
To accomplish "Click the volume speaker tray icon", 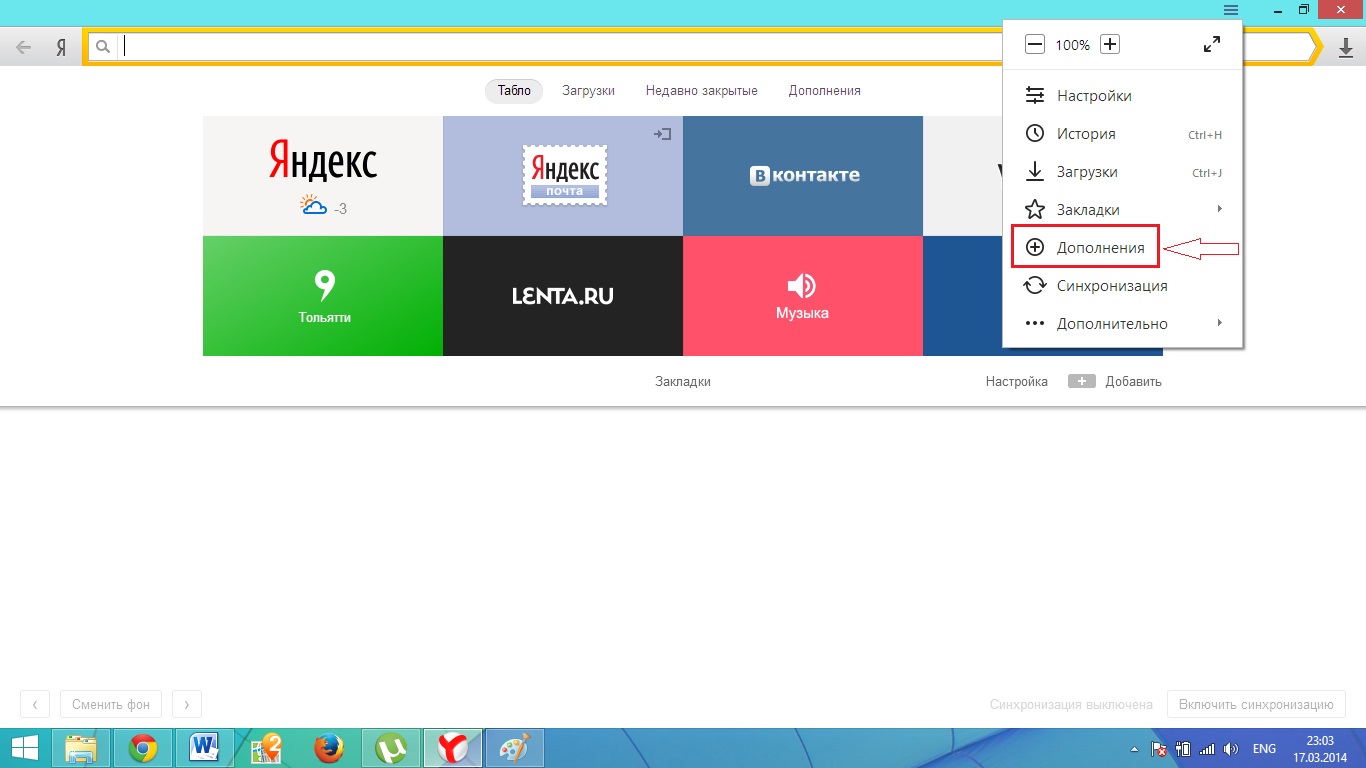I will [x=1231, y=749].
